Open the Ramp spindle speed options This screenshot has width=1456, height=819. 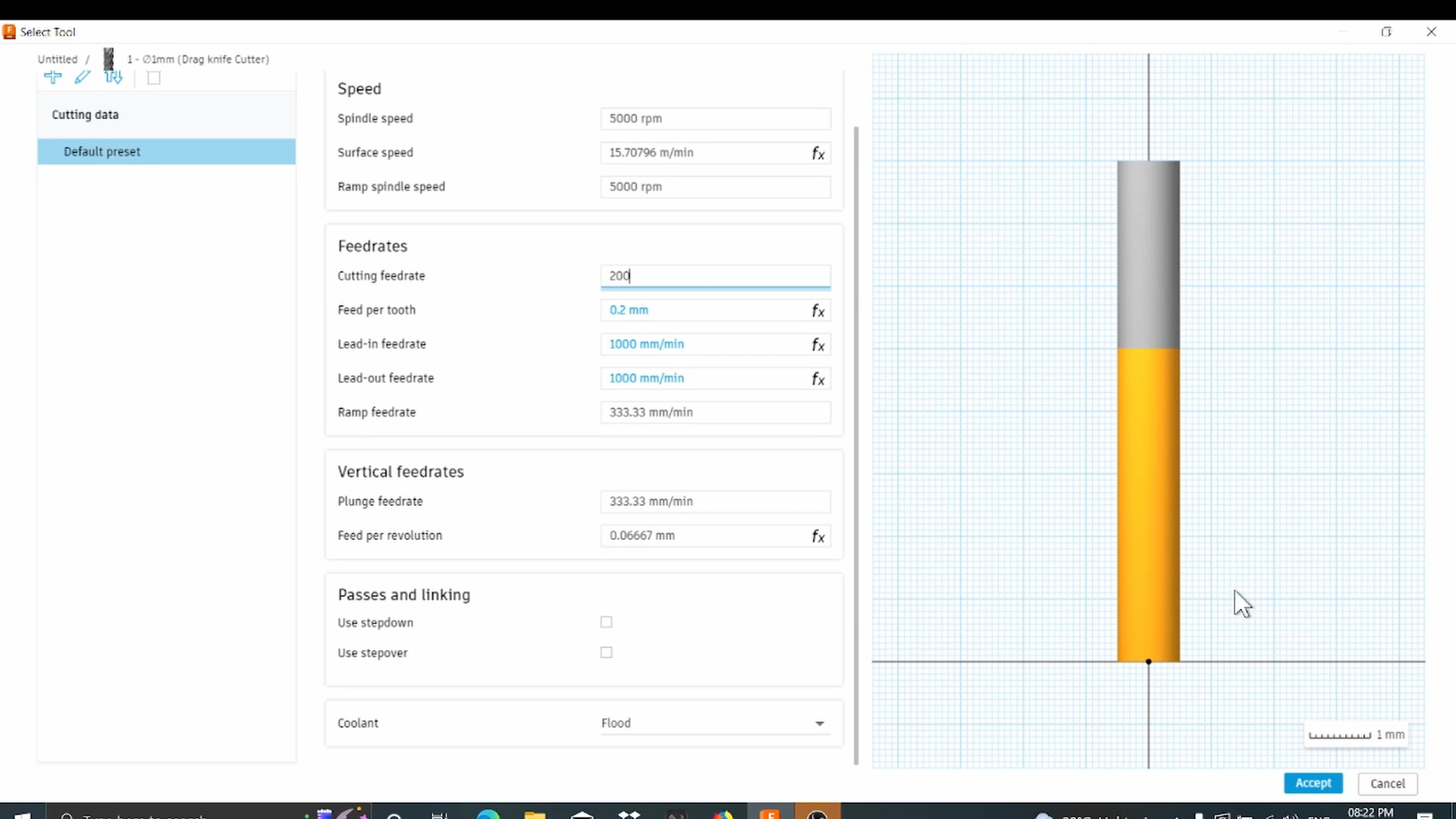tap(715, 187)
